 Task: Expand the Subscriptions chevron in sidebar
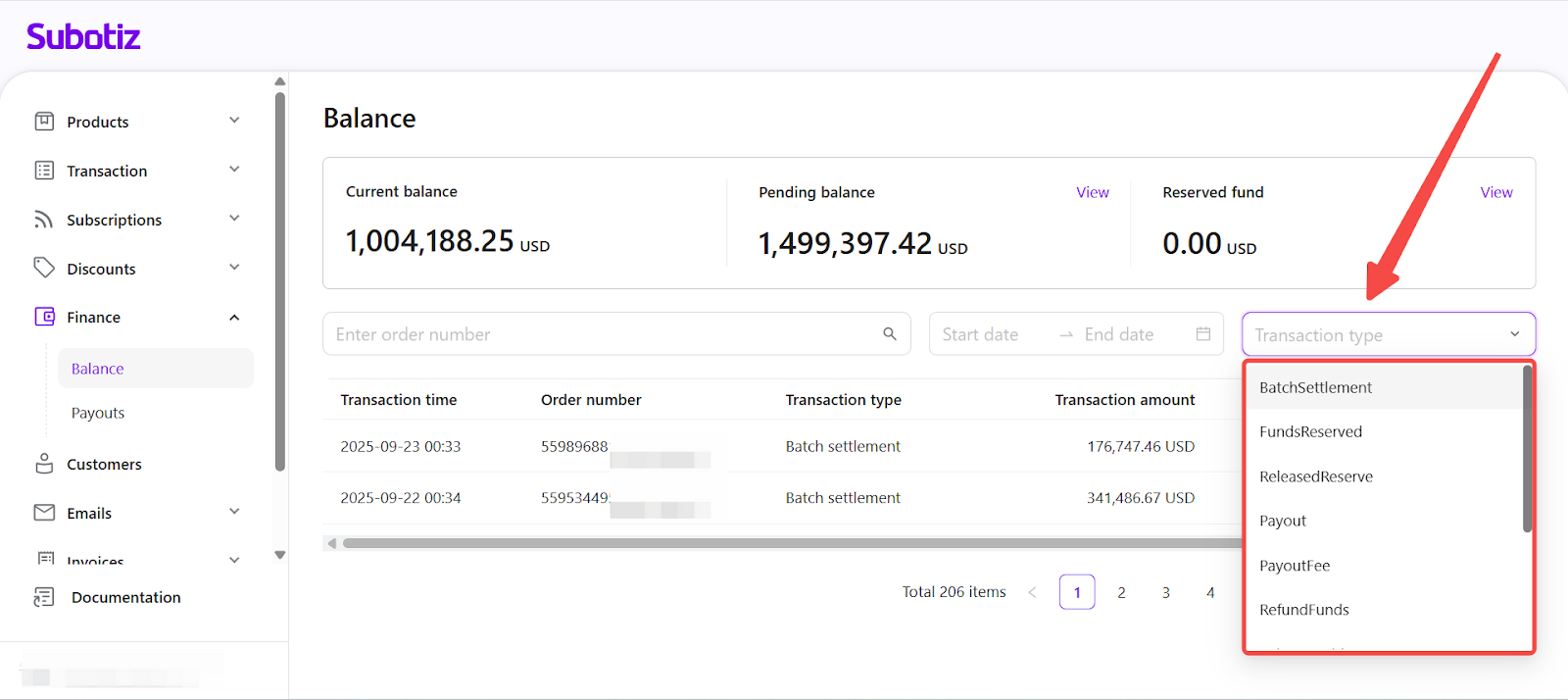click(x=234, y=219)
